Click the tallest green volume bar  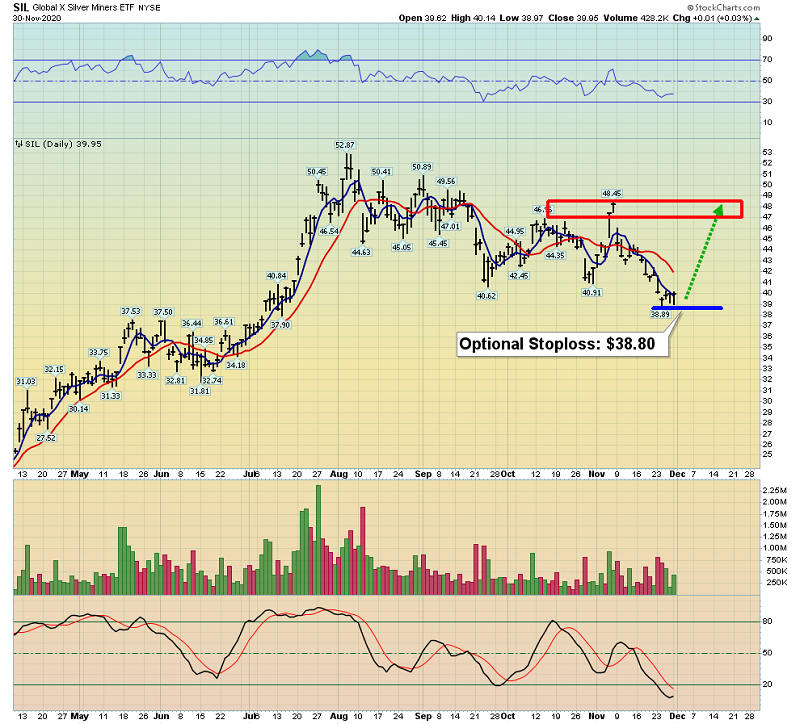tap(318, 540)
